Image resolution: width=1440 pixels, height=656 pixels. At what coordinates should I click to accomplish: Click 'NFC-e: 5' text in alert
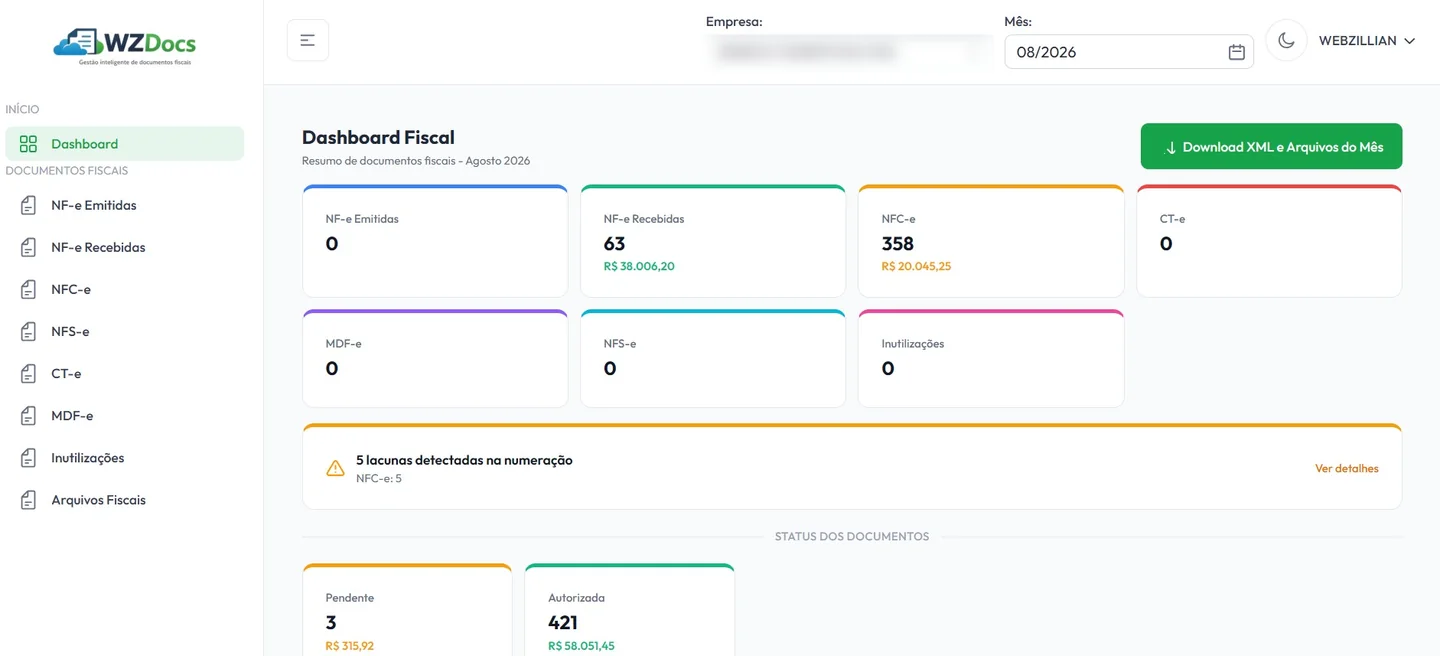[x=379, y=478]
